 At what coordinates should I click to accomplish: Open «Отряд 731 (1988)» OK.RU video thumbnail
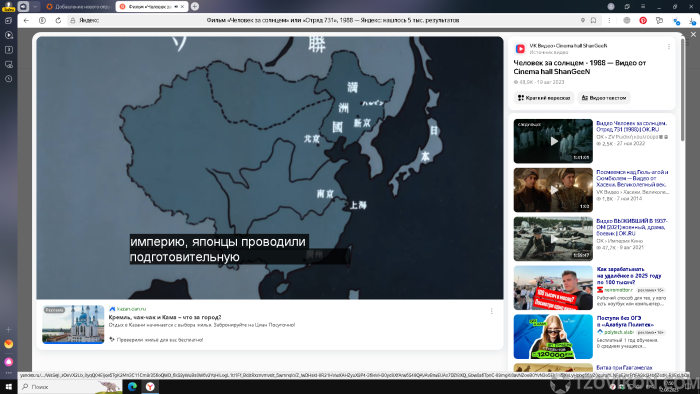pyautogui.click(x=553, y=141)
